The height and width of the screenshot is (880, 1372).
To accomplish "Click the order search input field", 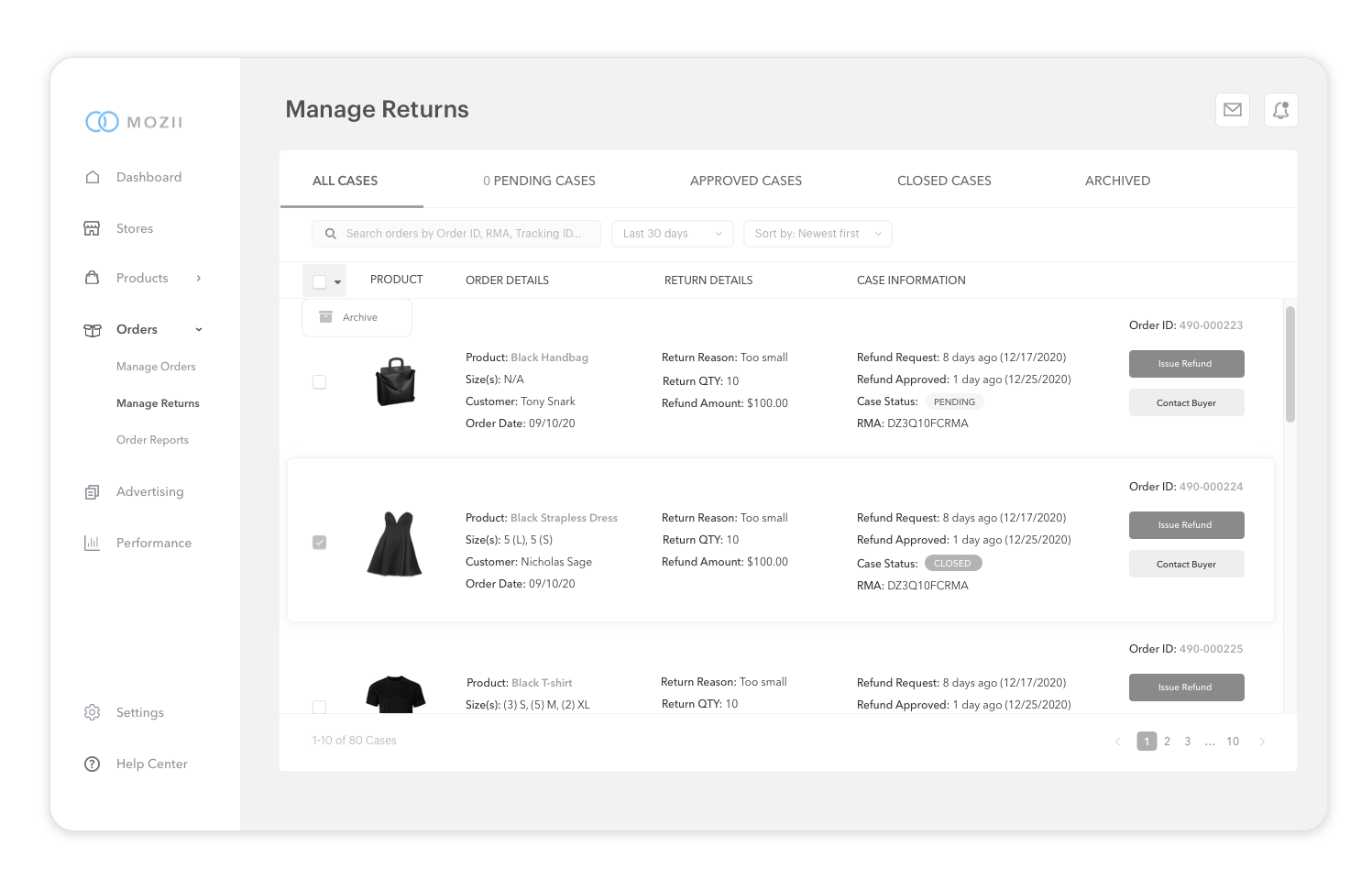I will coord(456,234).
